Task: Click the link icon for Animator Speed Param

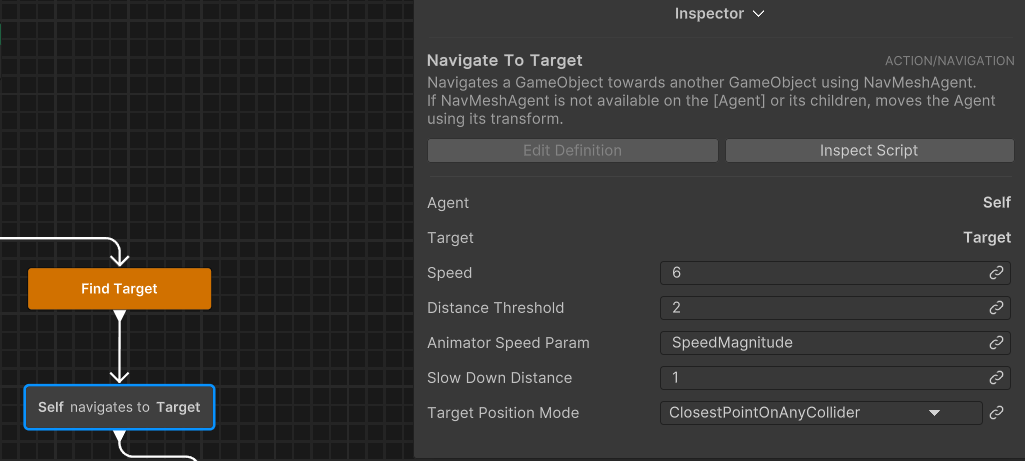Action: tap(996, 343)
